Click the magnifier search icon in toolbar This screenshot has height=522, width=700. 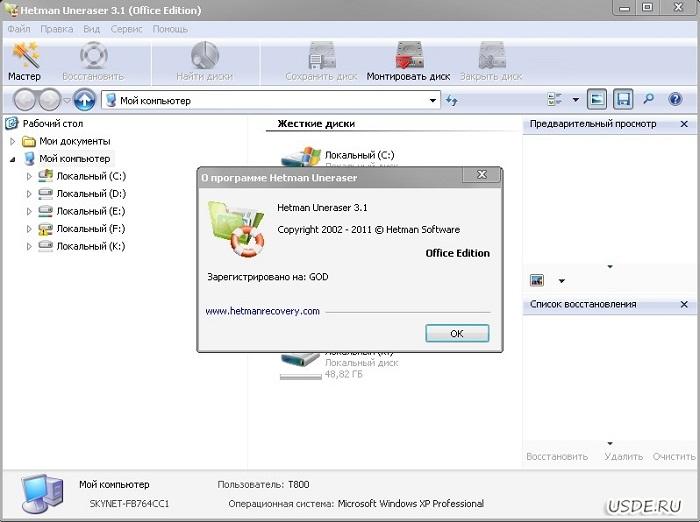648,100
